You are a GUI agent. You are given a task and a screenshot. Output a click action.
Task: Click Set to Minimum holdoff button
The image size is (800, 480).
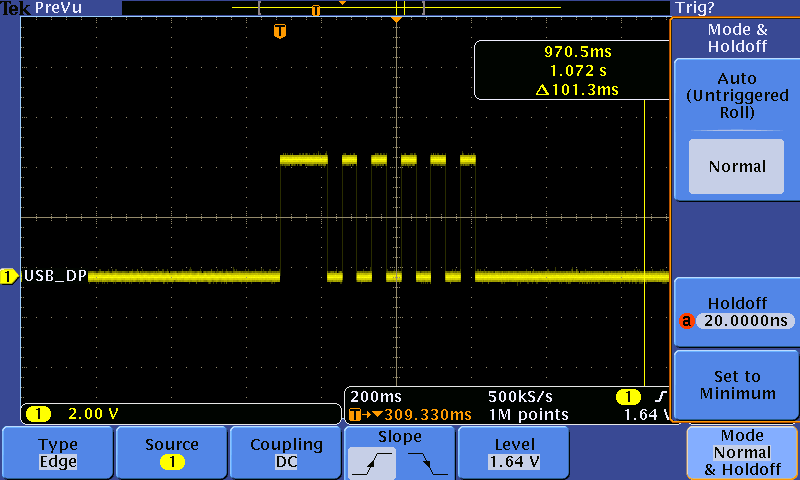pos(737,385)
